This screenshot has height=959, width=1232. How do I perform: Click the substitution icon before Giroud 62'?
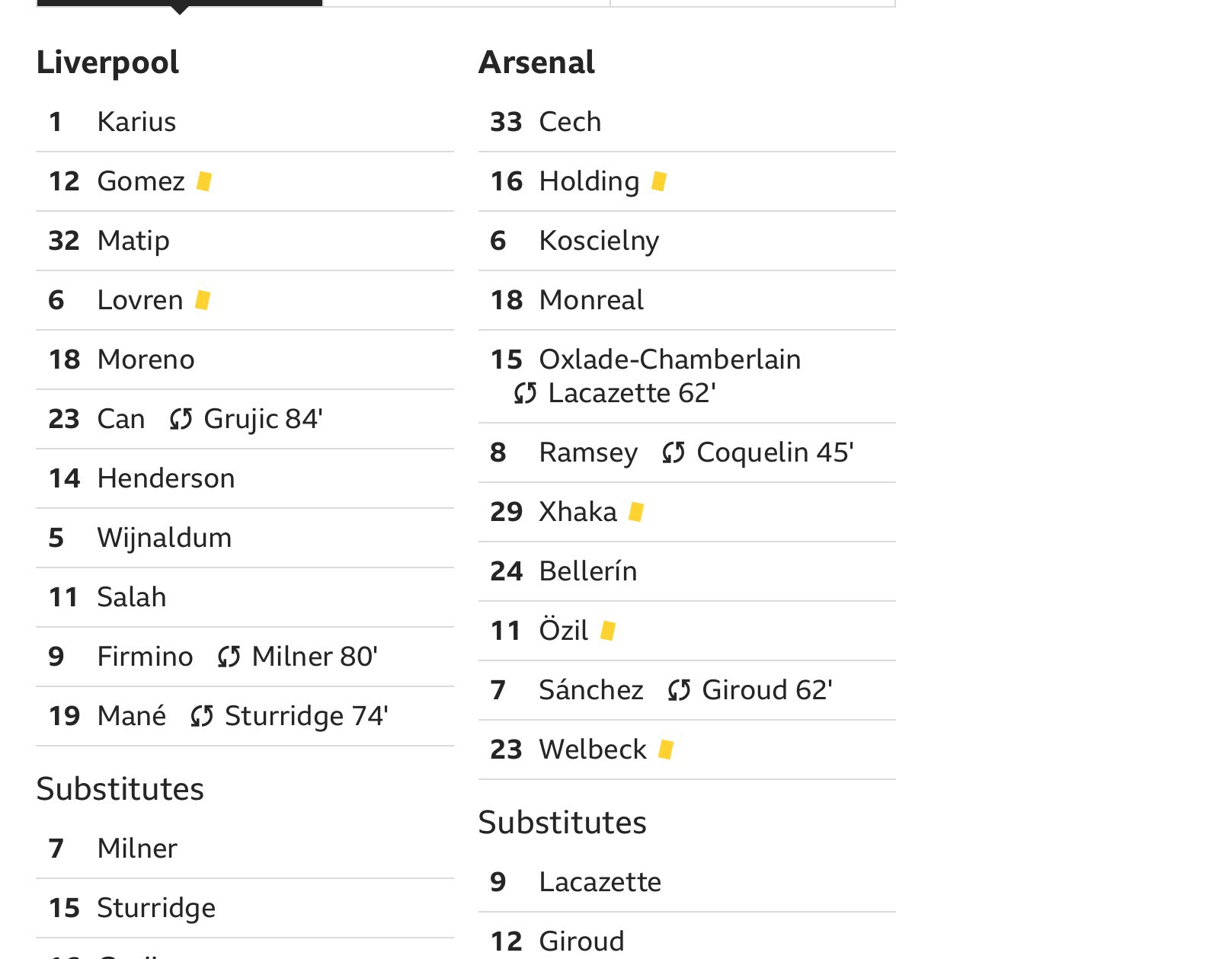click(679, 690)
